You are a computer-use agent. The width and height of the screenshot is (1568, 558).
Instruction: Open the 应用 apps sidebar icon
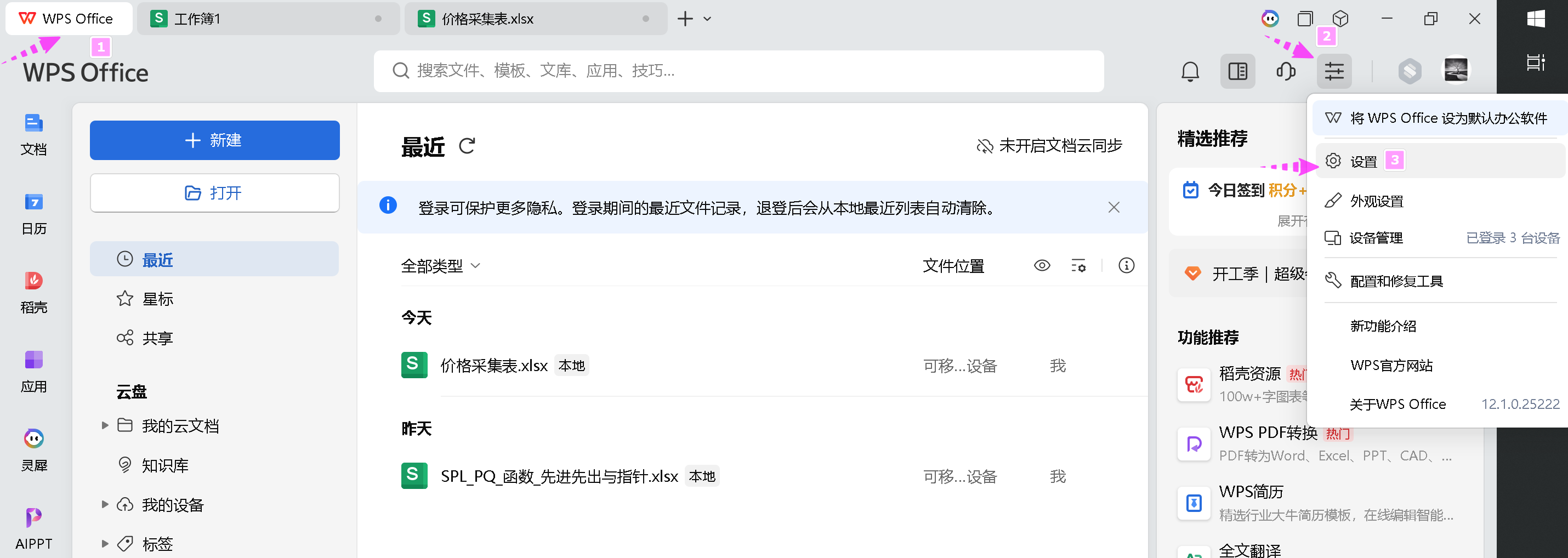(33, 372)
